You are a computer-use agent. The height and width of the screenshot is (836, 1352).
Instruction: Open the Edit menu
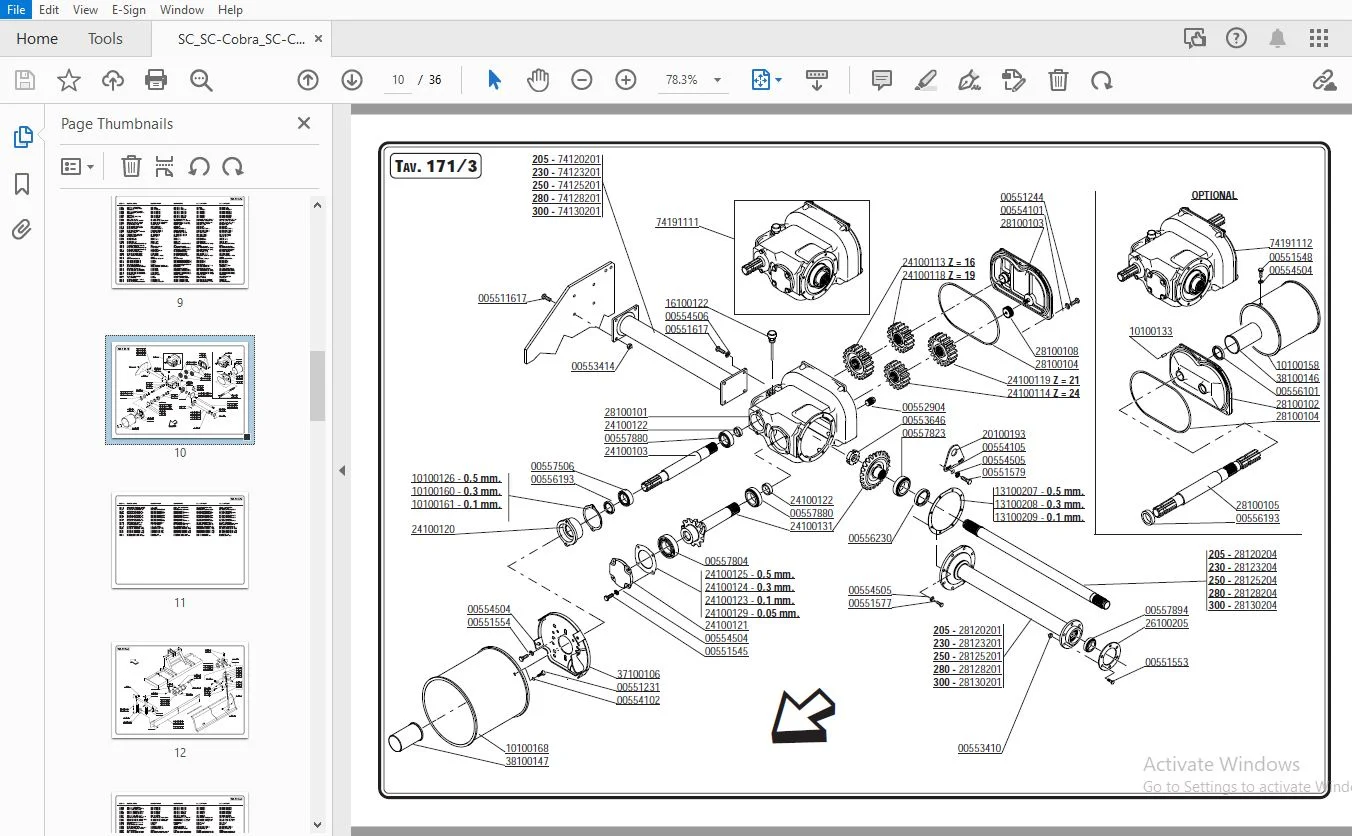click(49, 9)
